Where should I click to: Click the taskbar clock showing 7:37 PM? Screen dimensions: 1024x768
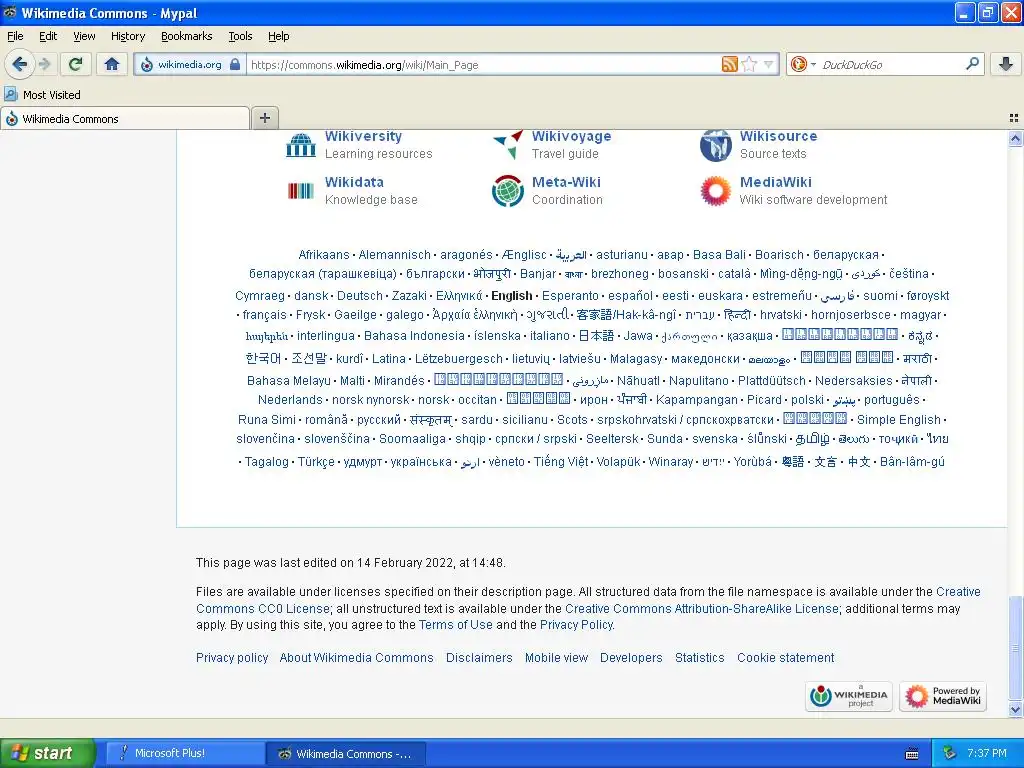pyautogui.click(x=987, y=753)
